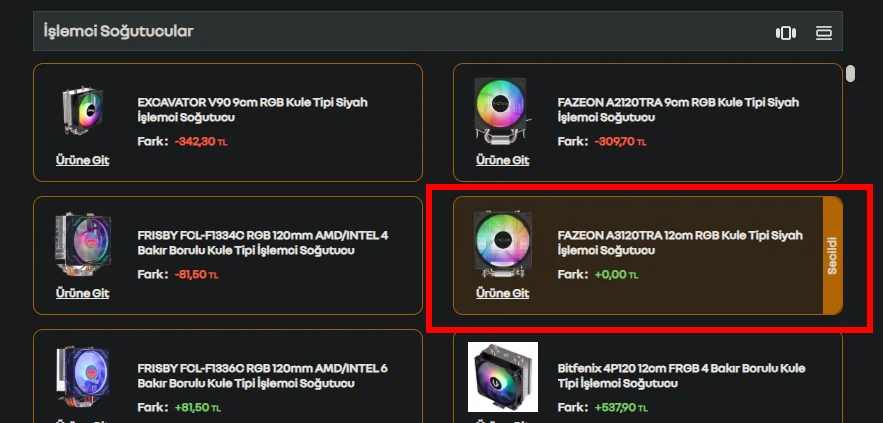
Task: Open EXCAVATOR V90 cooler product image
Action: [x=82, y=110]
